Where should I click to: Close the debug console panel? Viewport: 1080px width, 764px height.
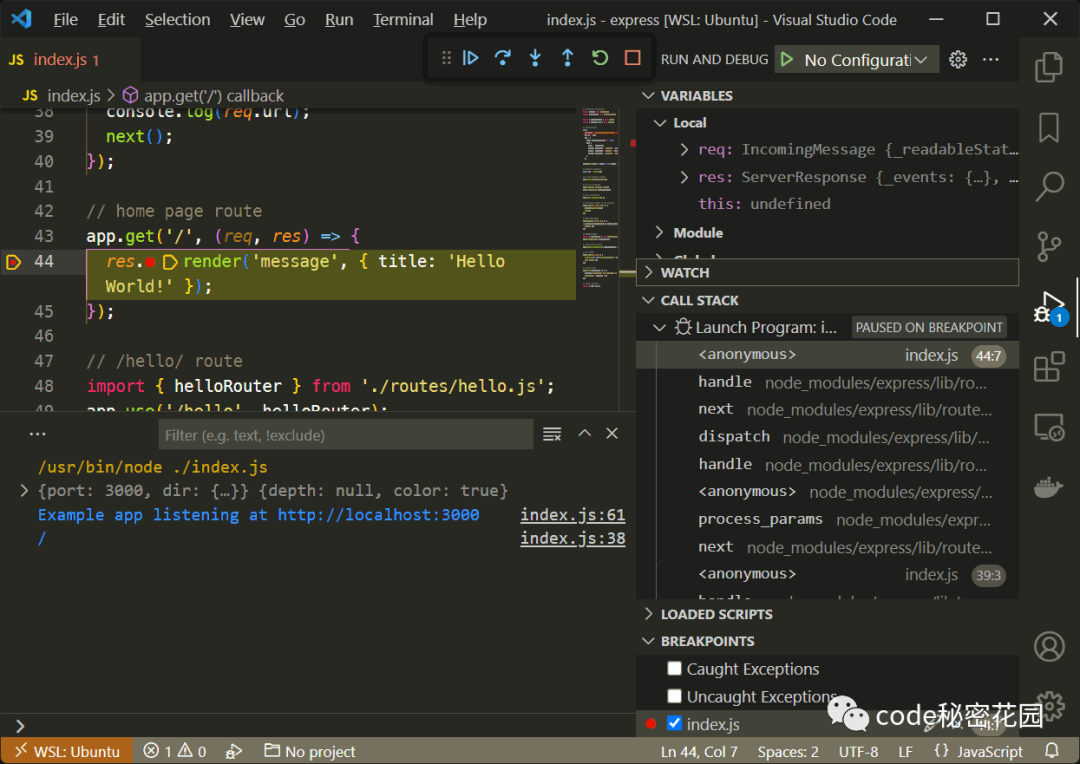click(612, 433)
